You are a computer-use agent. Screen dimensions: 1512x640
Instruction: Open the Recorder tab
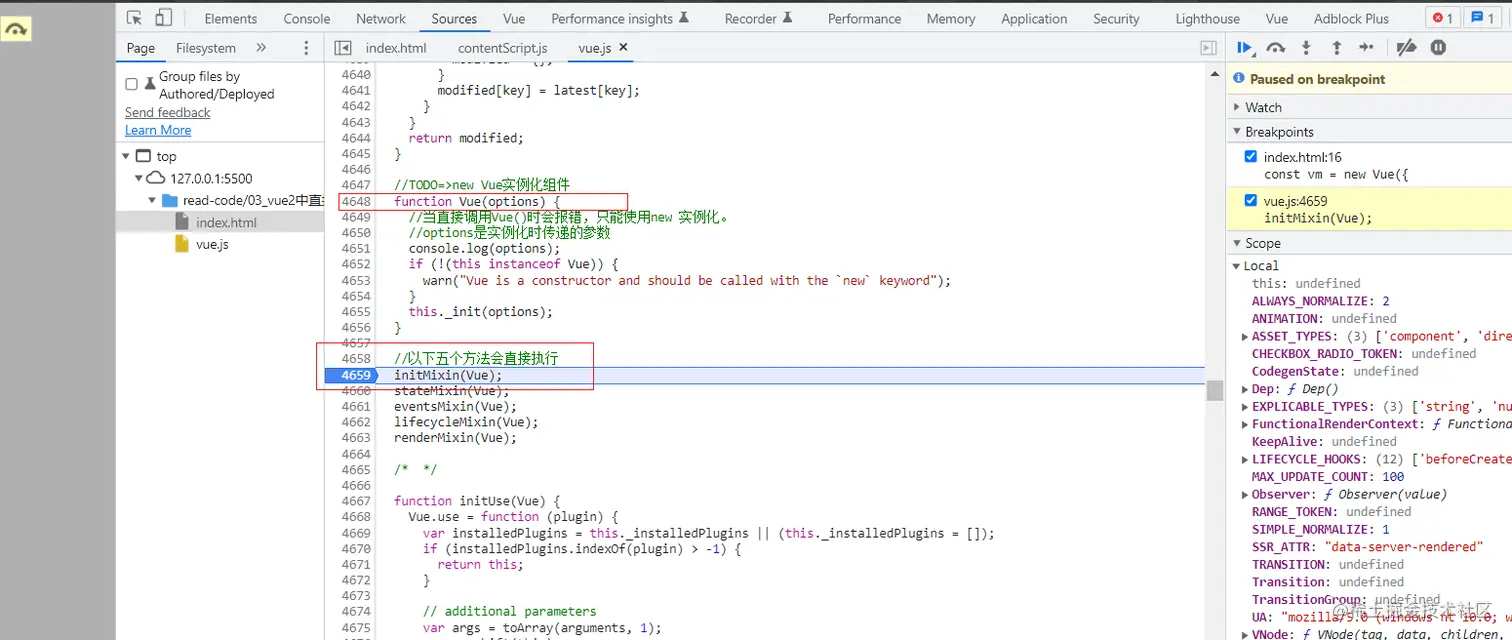759,19
